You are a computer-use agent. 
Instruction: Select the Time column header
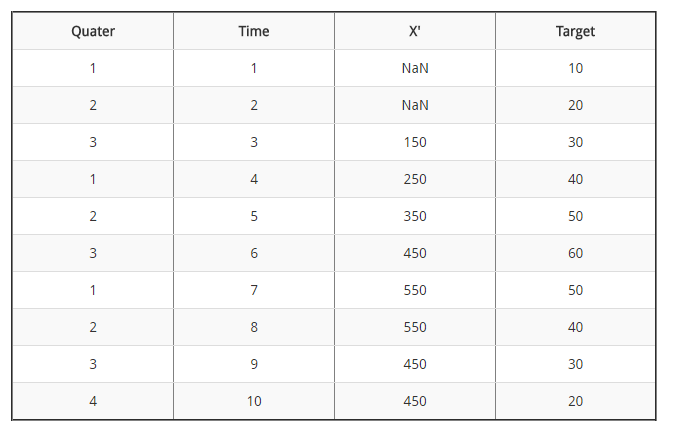254,31
